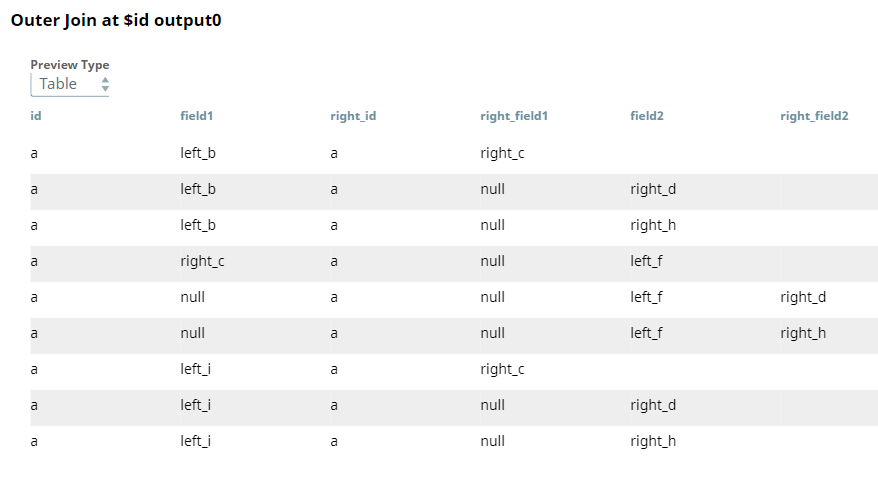The height and width of the screenshot is (483, 878).
Task: Select the 'right_c' cell in field1 column
Action: 203,261
